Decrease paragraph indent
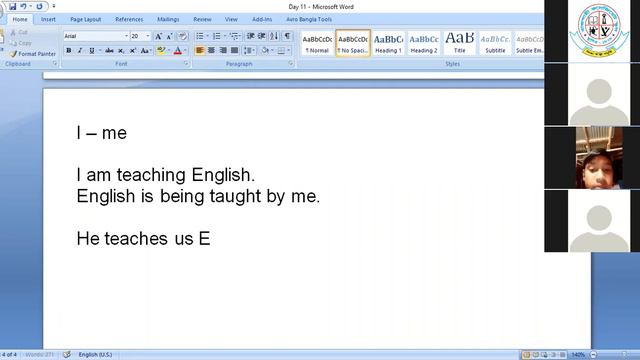The image size is (640, 360). click(251, 36)
